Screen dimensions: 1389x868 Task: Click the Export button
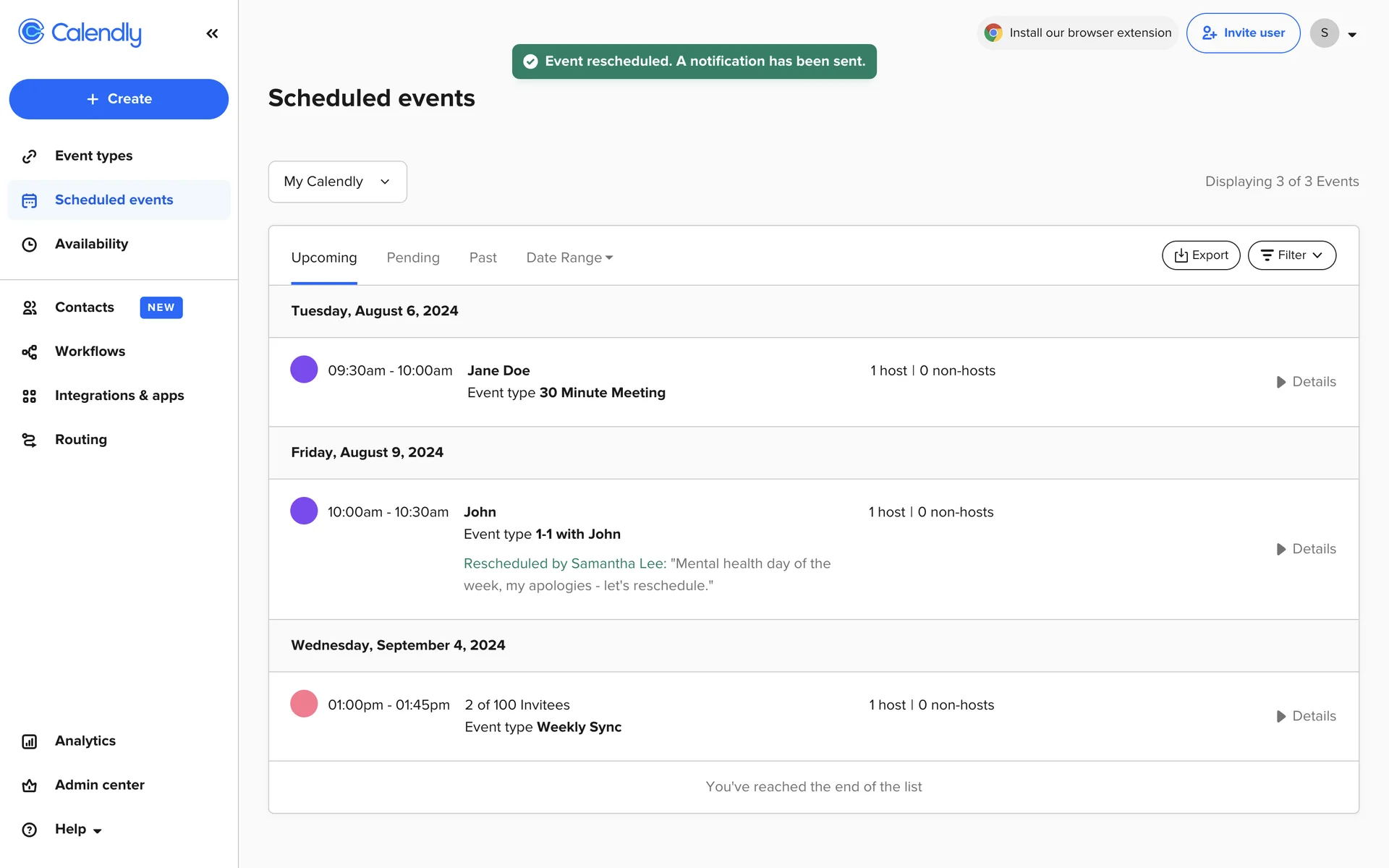tap(1201, 255)
